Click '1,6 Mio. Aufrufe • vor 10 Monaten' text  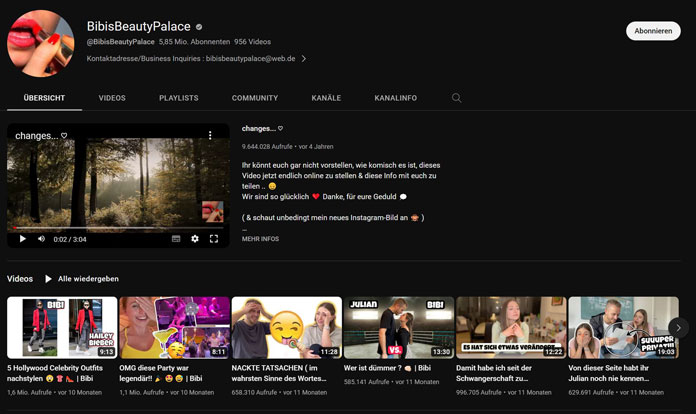[x=55, y=392]
